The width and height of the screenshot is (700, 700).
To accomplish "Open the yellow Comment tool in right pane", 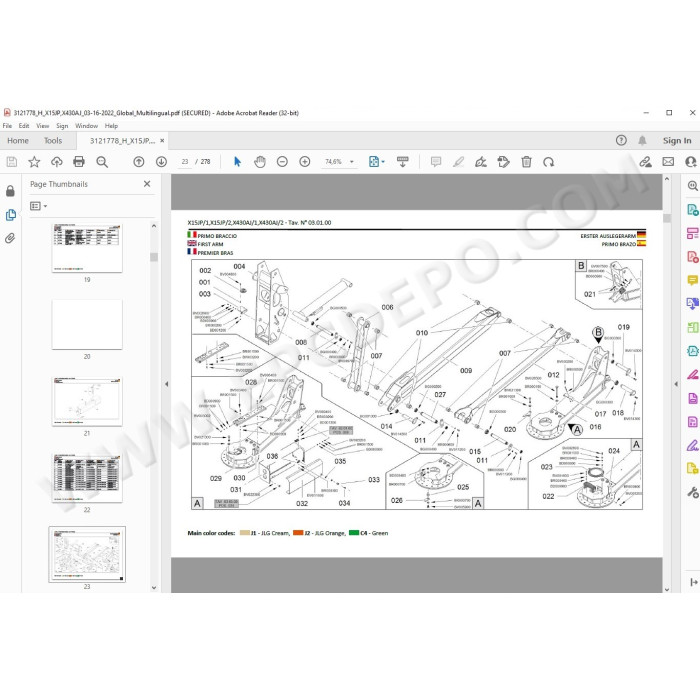I will point(692,280).
